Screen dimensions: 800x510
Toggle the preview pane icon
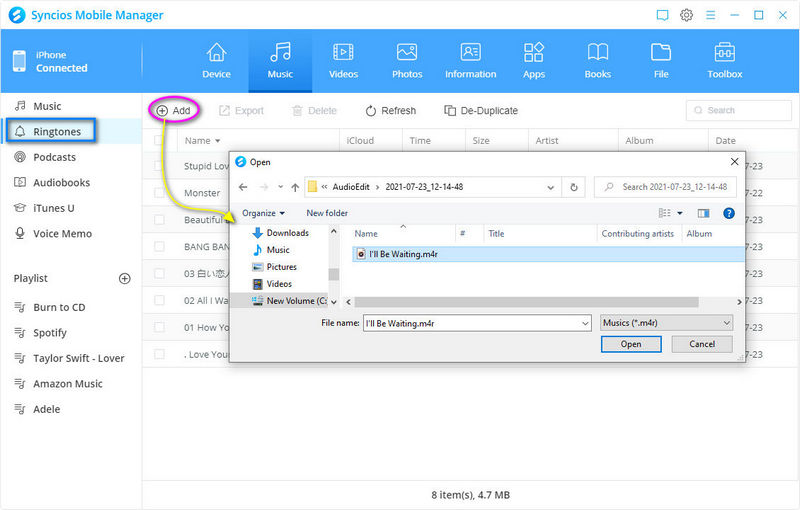[704, 213]
